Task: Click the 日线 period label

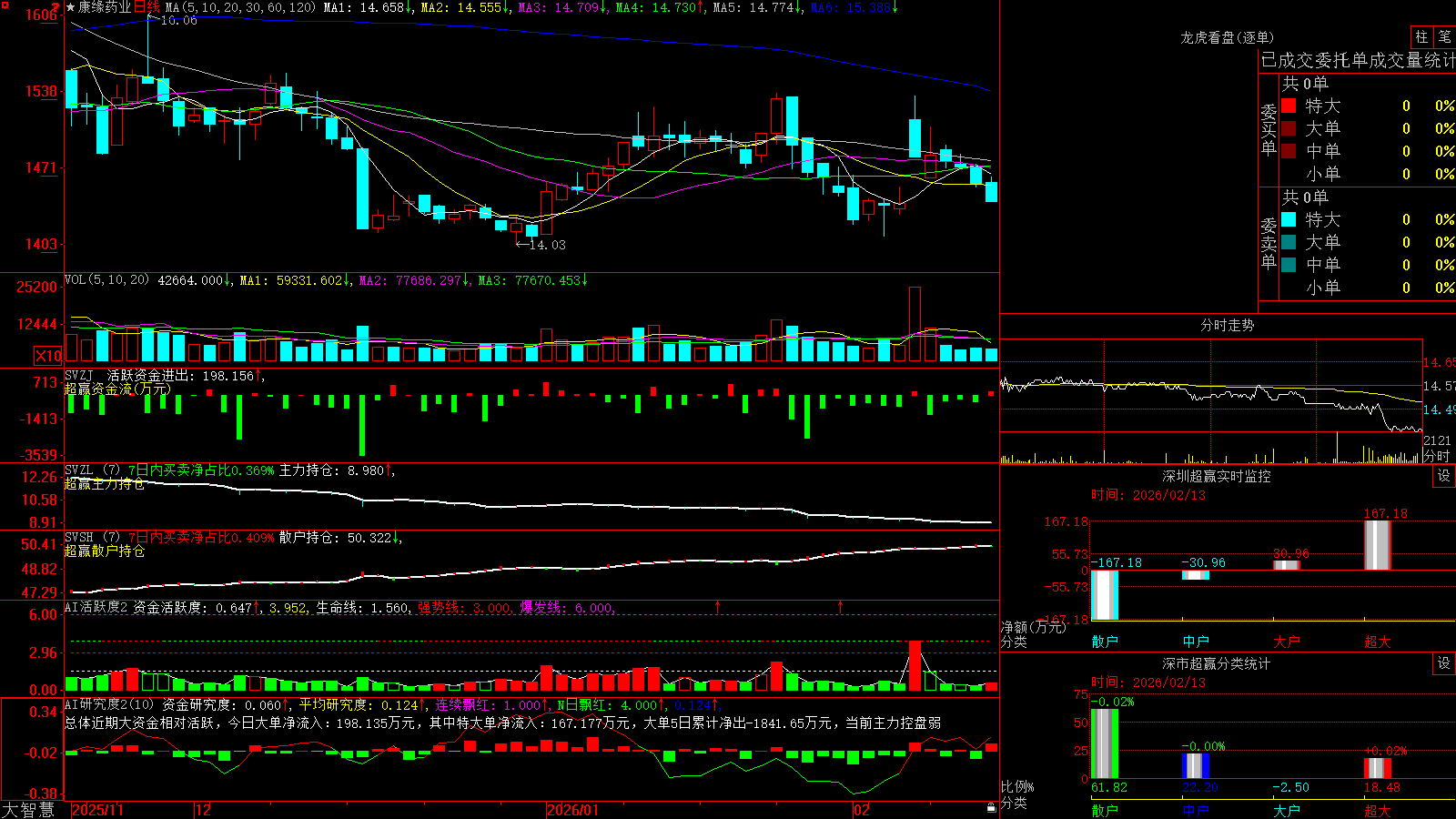Action: click(147, 7)
